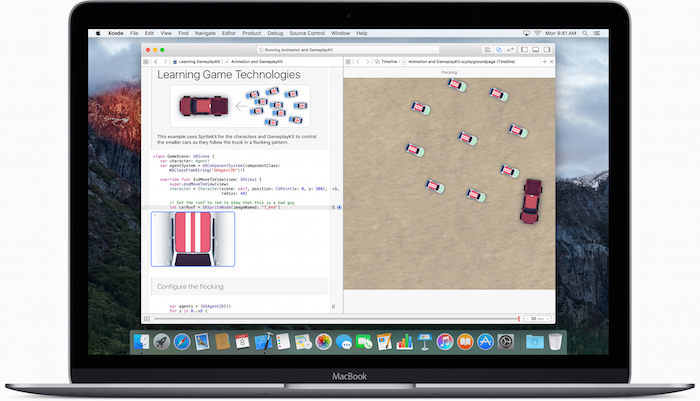This screenshot has height=401, width=700.
Task: Open Numbers from the Dock
Action: [404, 343]
